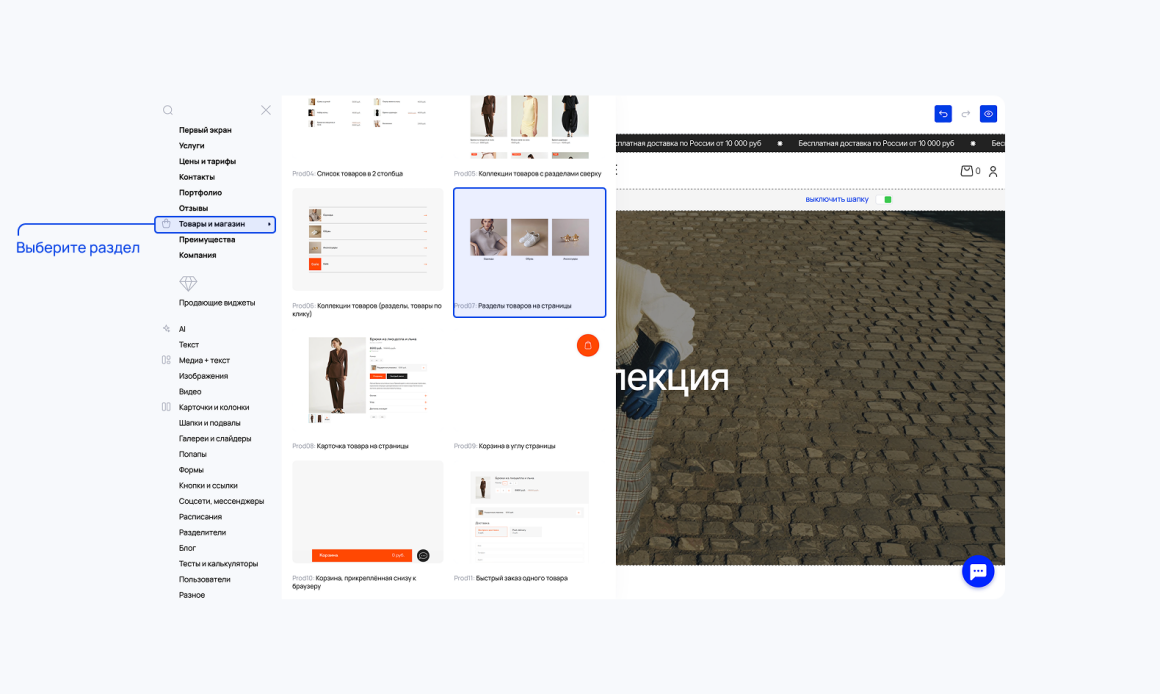
Task: Open the Разное category
Action: point(192,595)
